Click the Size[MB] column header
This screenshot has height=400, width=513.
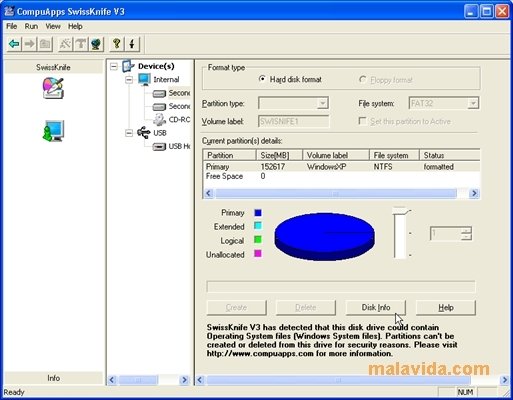[279, 155]
